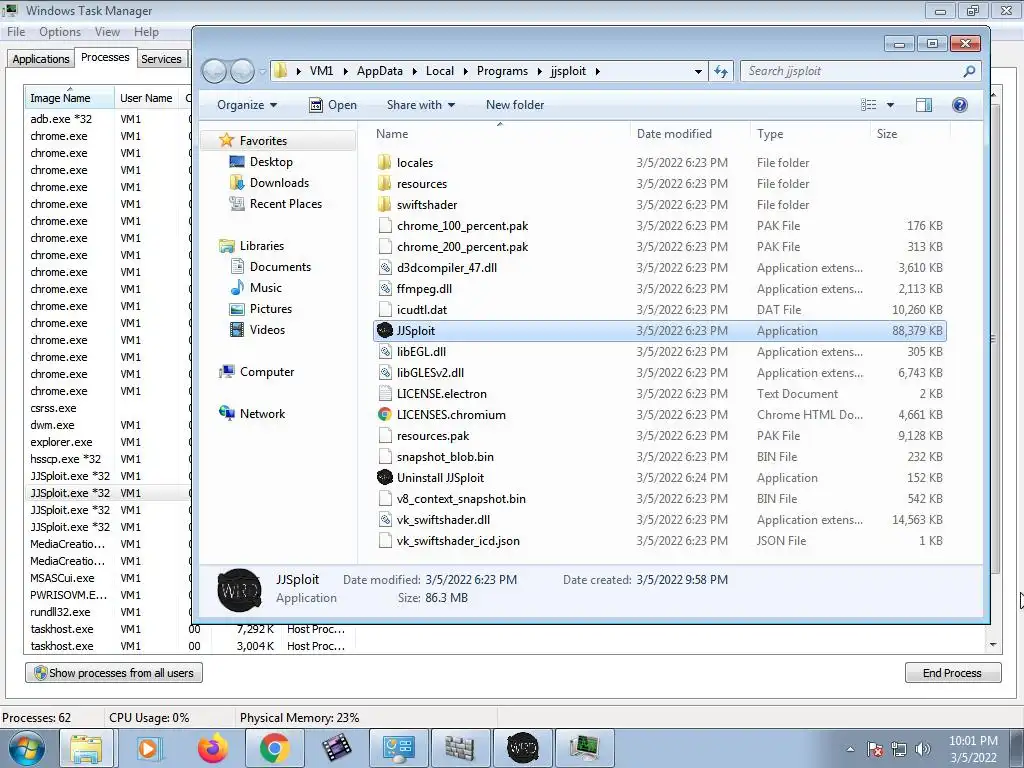
Task: Click the New folder button
Action: (515, 104)
